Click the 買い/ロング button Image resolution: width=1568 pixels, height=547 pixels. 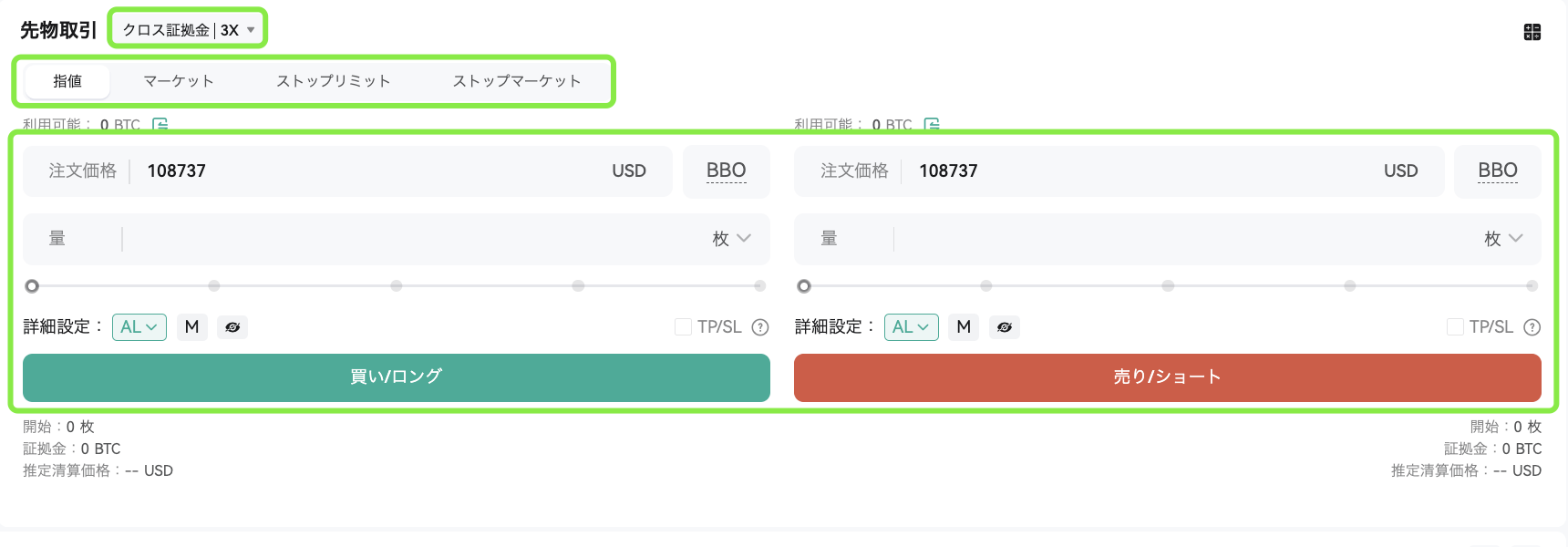click(397, 377)
